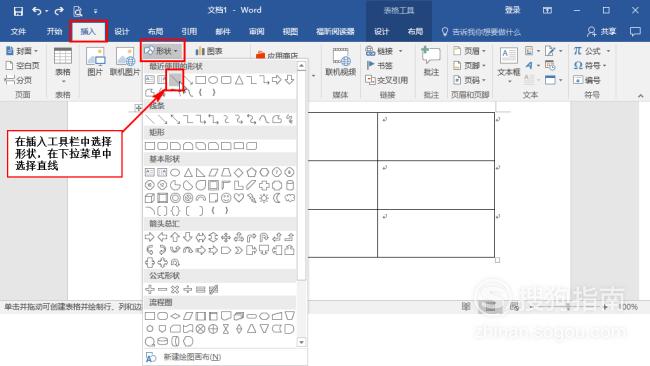Select the flowchart Decision diamond shape
This screenshot has height=366, width=650.
175,316
